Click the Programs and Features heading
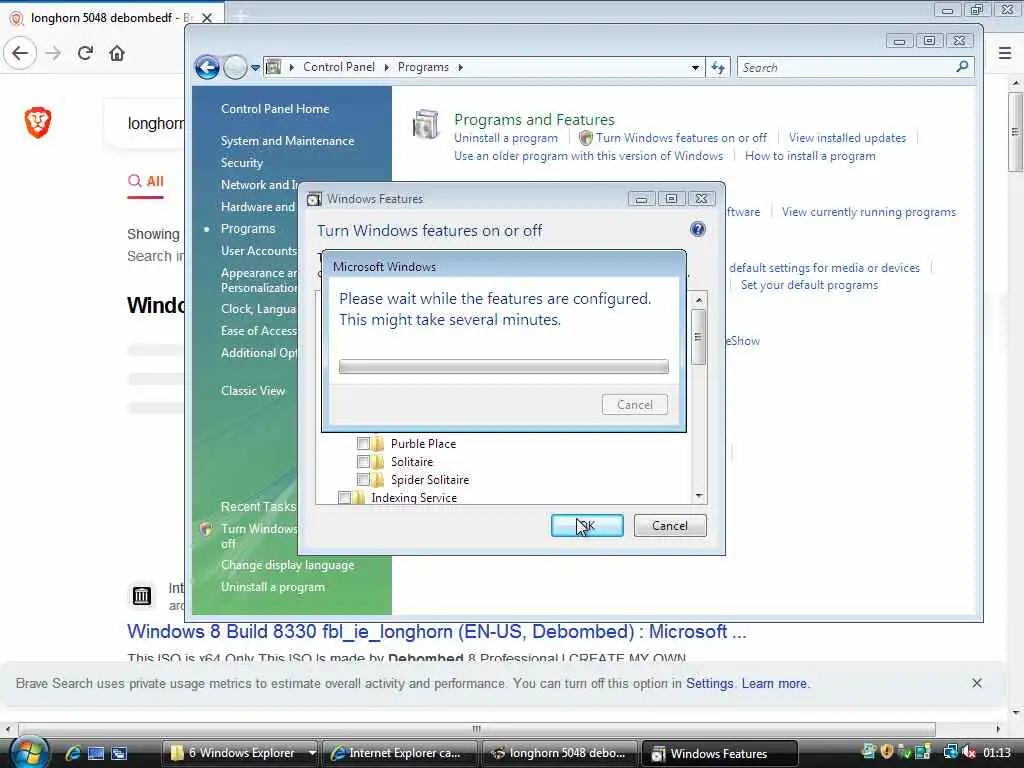 pos(534,120)
